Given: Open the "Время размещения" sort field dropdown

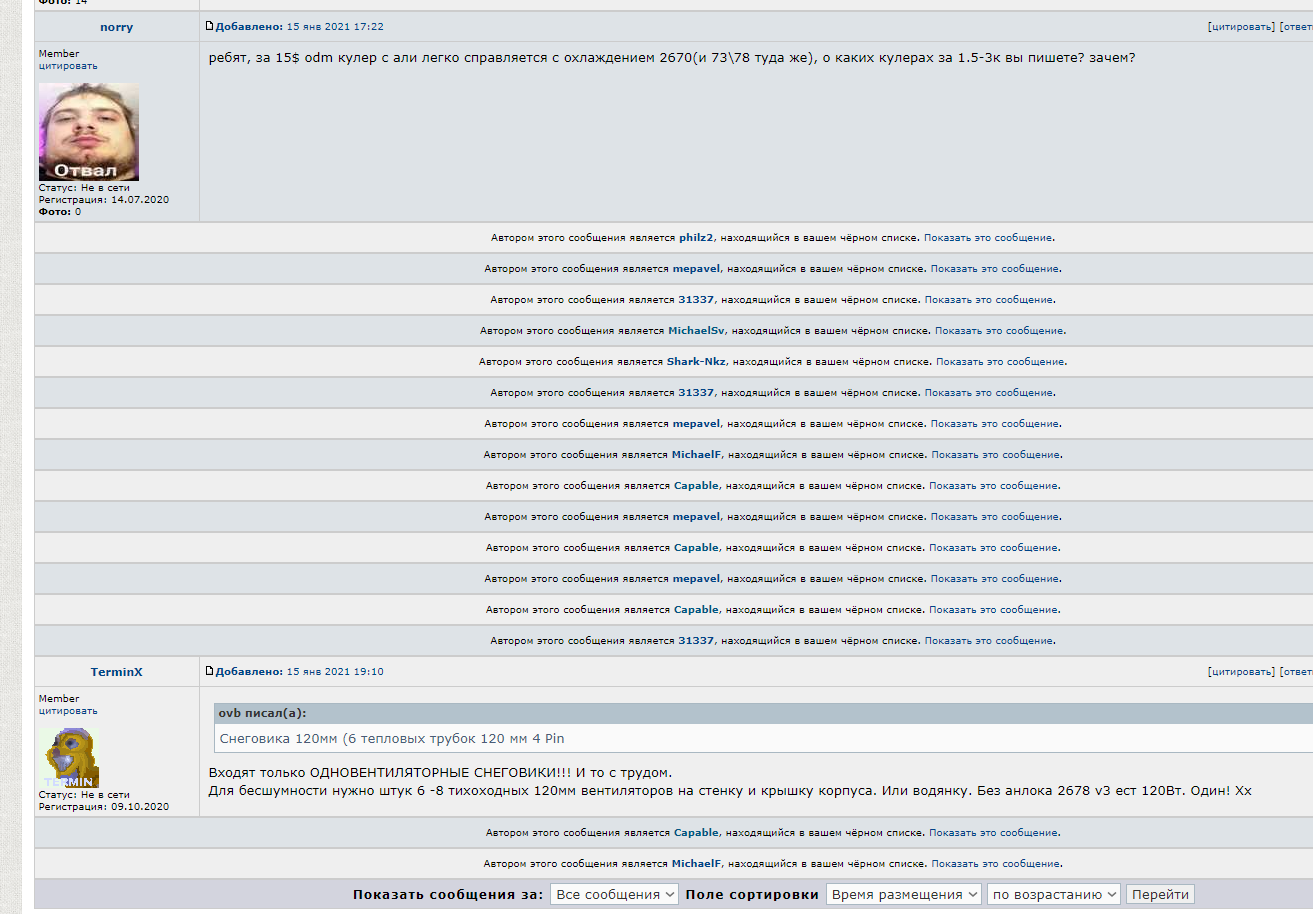Looking at the screenshot, I should (x=903, y=895).
